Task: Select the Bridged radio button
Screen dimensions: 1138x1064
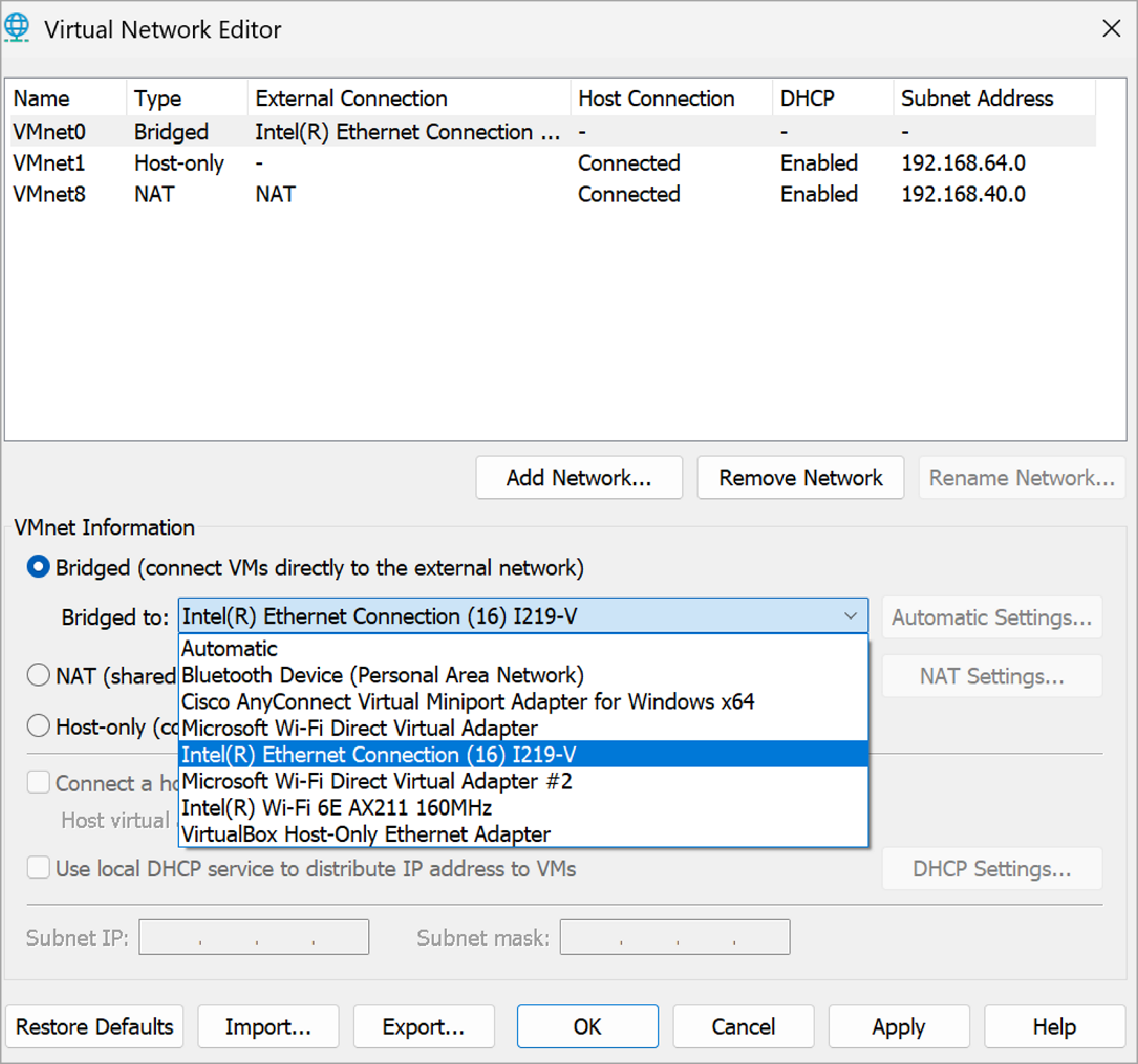Action: 38,568
